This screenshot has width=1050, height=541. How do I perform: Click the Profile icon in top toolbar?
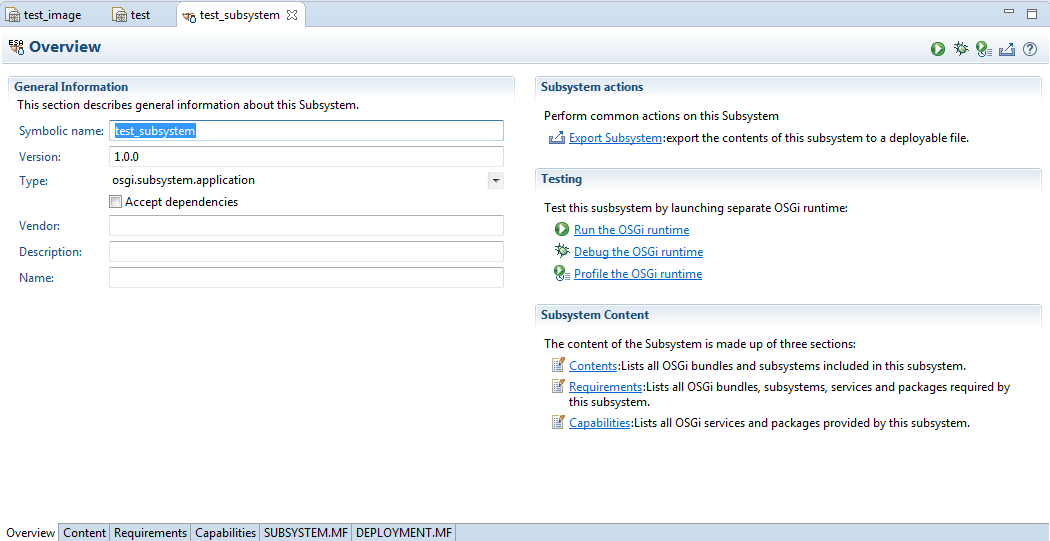pyautogui.click(x=984, y=48)
